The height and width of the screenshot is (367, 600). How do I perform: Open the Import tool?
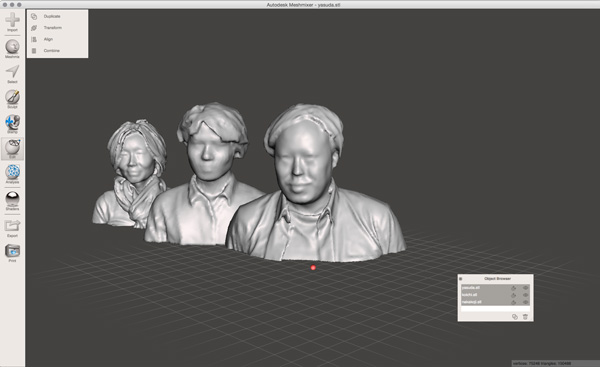(x=12, y=22)
